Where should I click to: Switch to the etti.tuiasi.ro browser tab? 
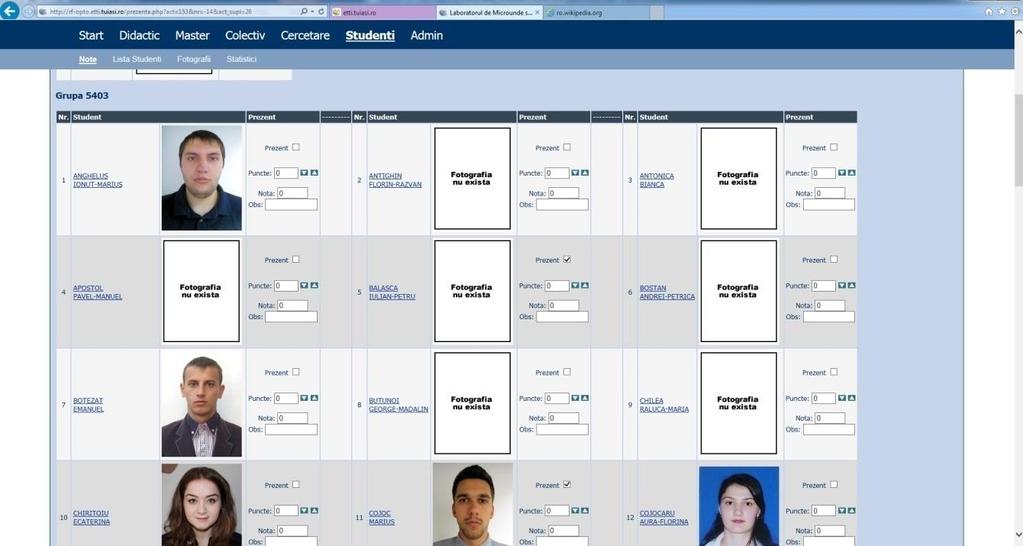[382, 12]
